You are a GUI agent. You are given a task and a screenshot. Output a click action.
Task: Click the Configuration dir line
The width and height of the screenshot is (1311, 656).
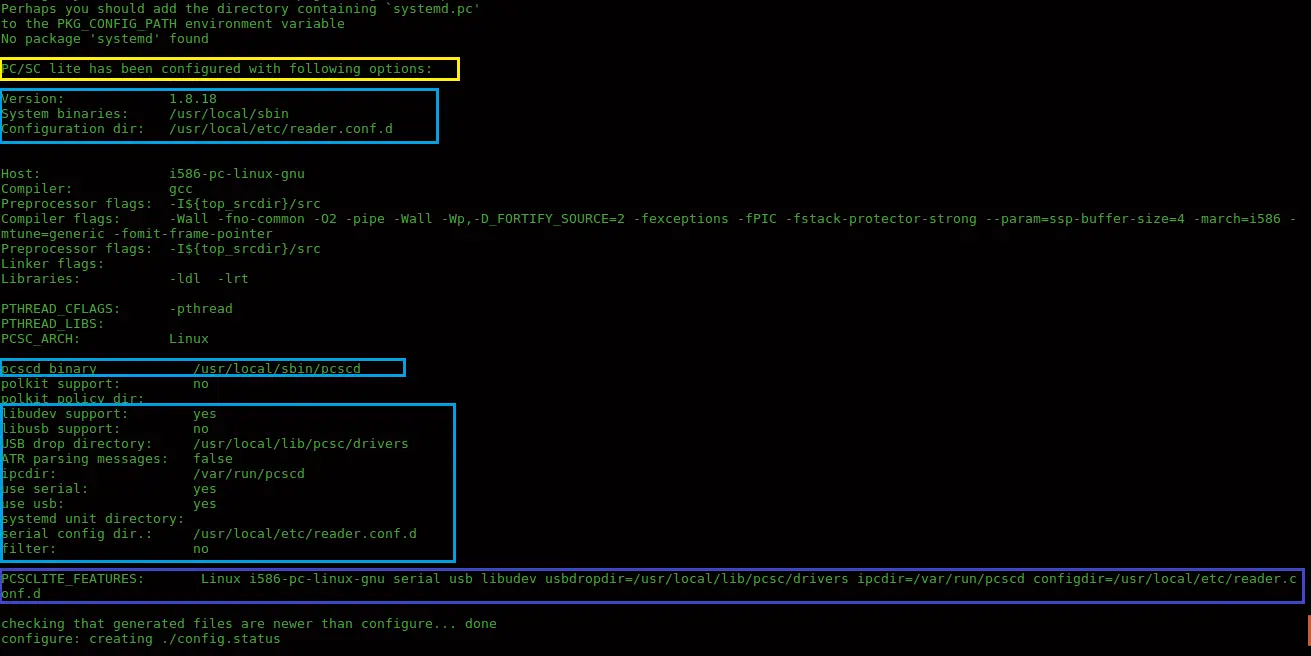coord(197,129)
